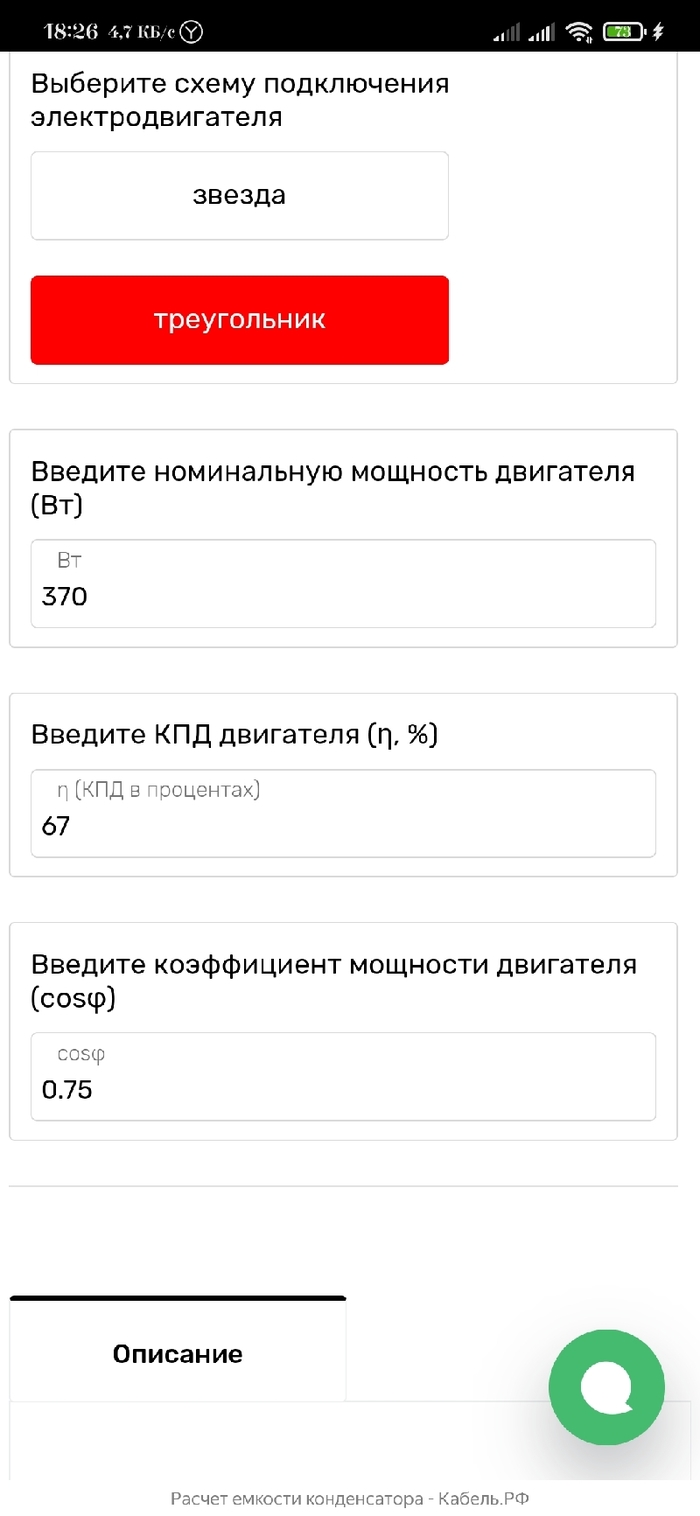
Task: Tap the 4,7 КБ/с network speed indicator
Action: pyautogui.click(x=140, y=32)
